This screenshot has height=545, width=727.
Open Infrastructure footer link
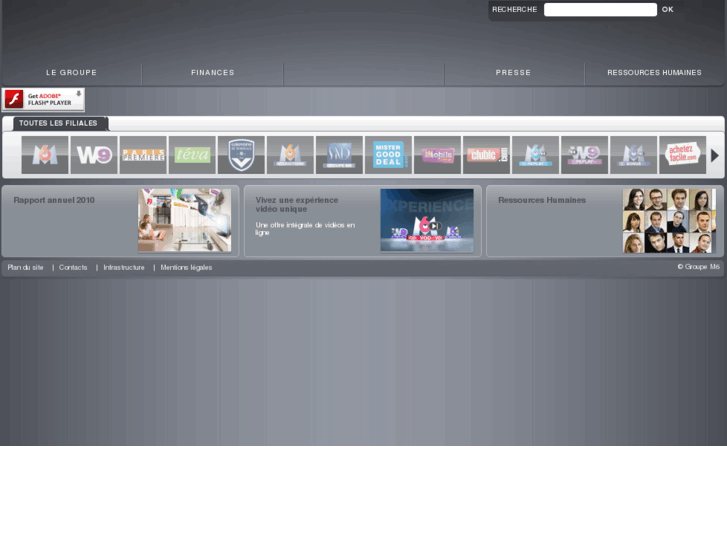124,268
